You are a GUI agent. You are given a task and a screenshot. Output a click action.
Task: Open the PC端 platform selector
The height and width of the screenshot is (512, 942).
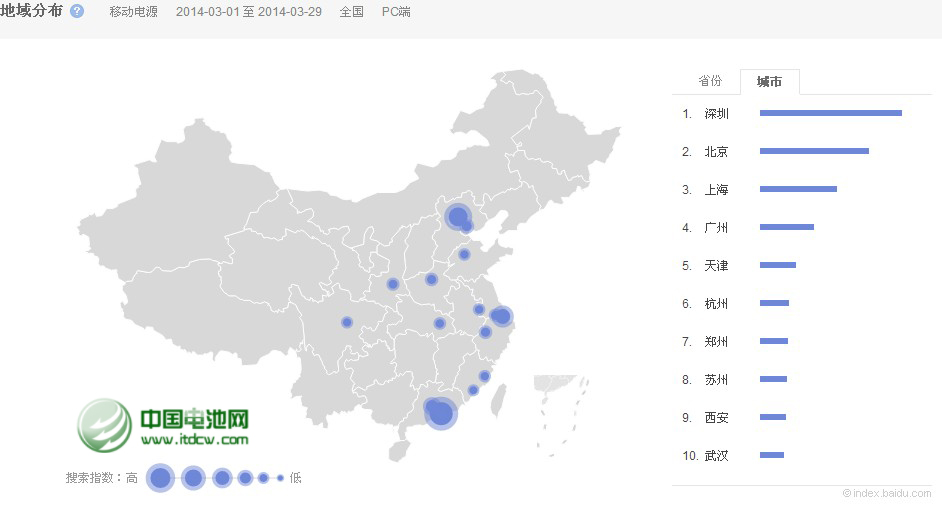click(396, 12)
